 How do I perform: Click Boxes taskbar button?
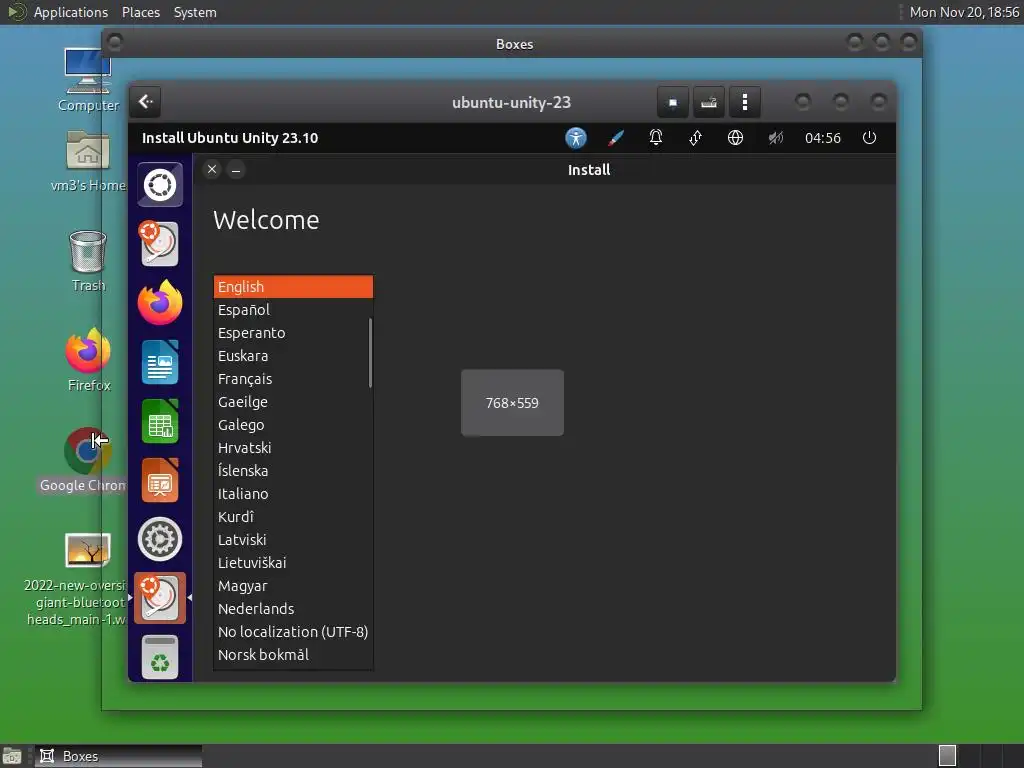[118, 756]
